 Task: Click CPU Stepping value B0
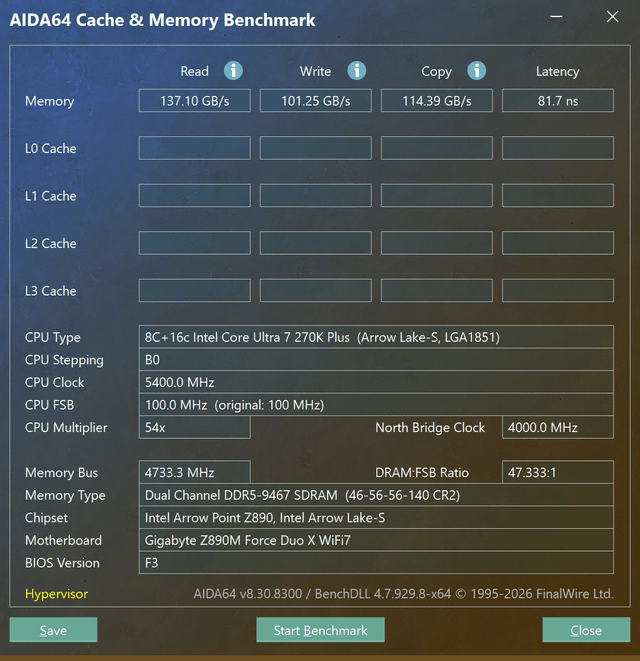tap(376, 360)
